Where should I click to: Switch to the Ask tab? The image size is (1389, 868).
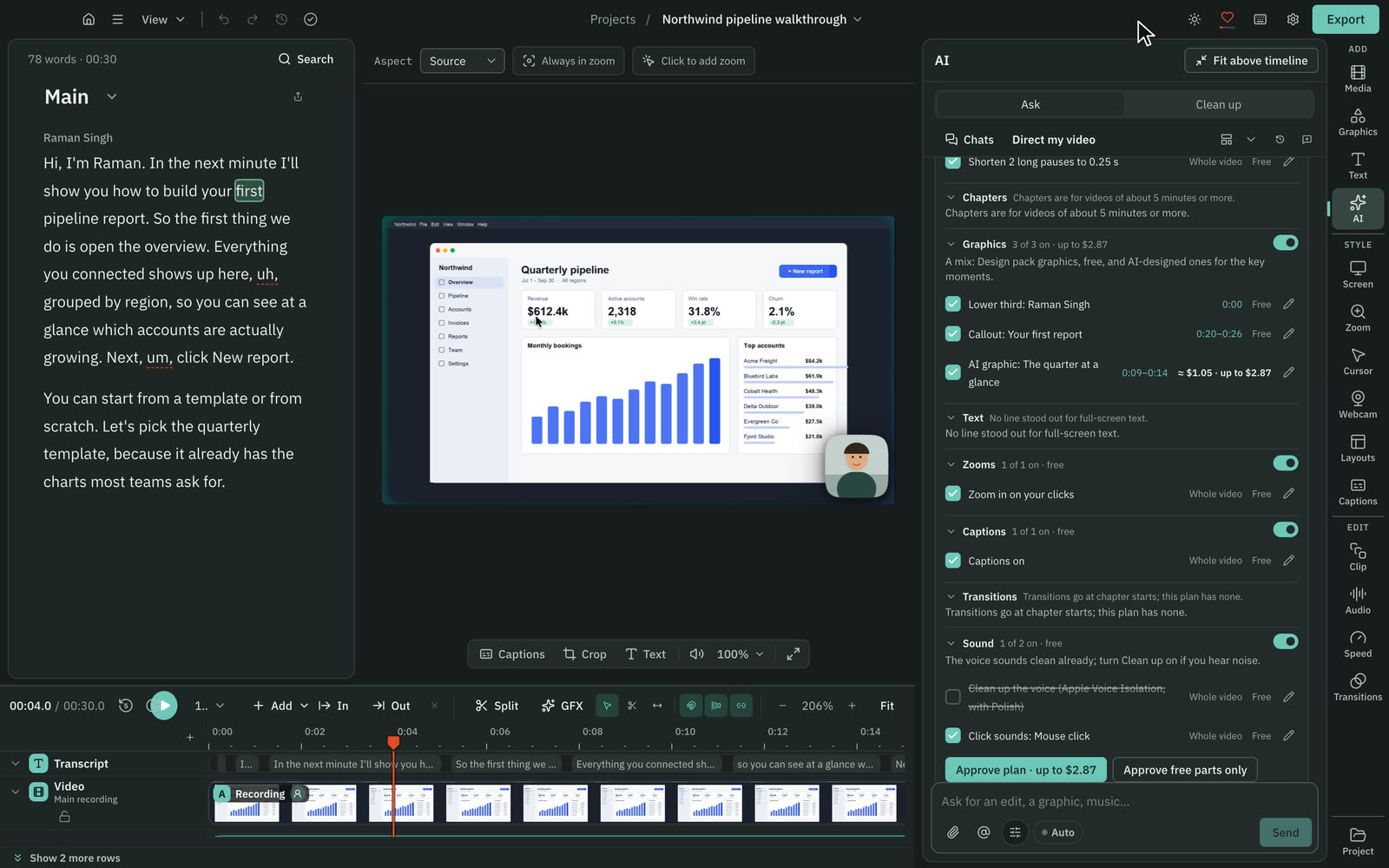coord(1030,105)
